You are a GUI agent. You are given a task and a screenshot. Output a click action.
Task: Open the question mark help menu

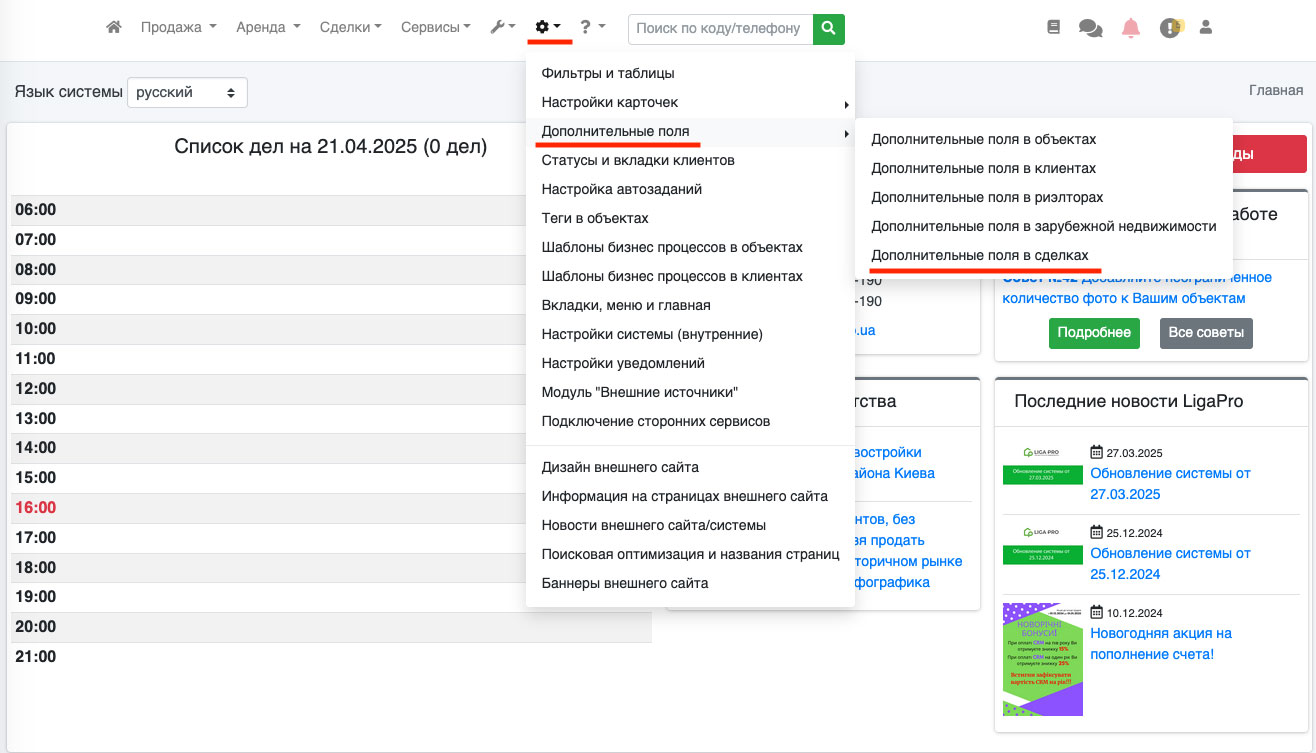click(592, 28)
